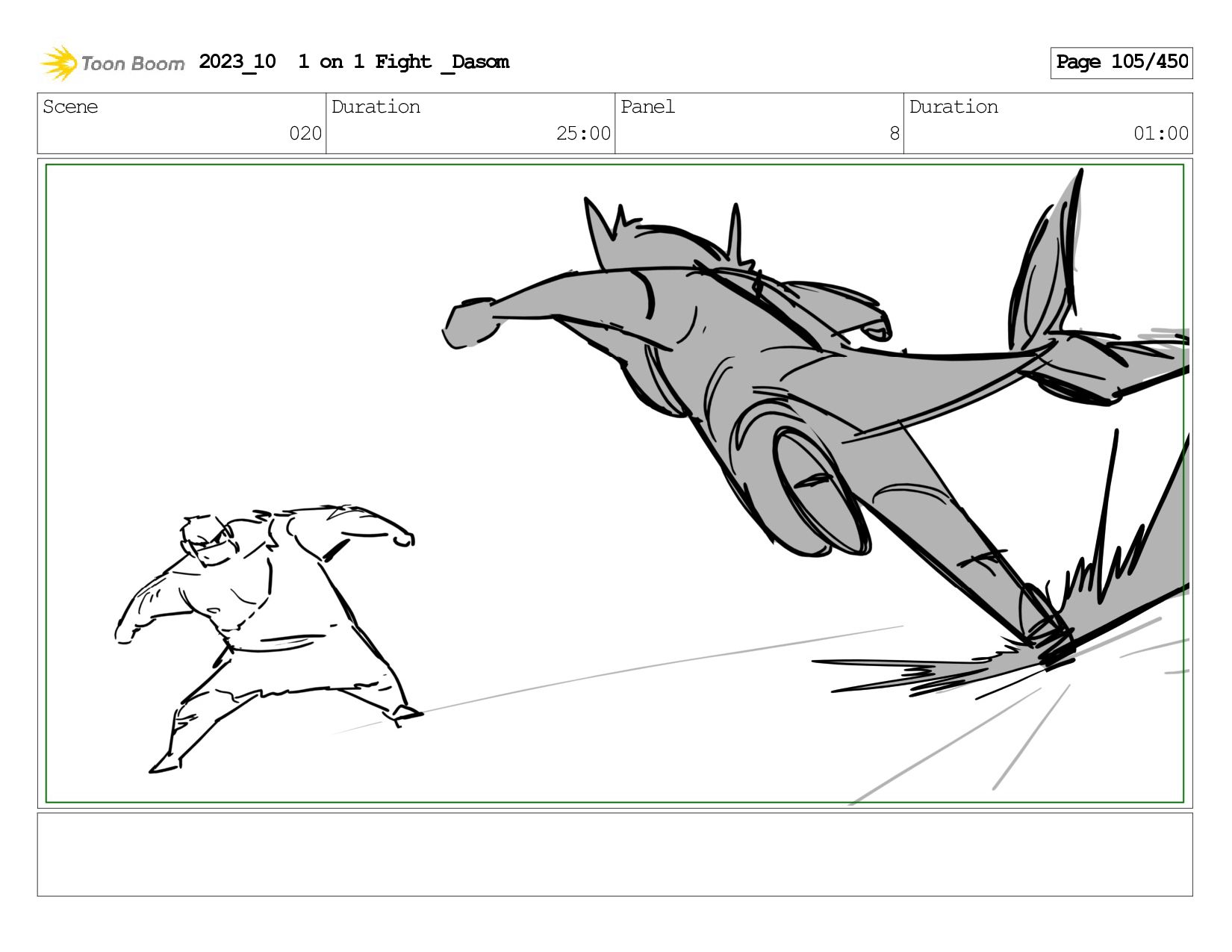Click panel duration value '01:00'
The image size is (1232, 952).
click(x=1160, y=134)
